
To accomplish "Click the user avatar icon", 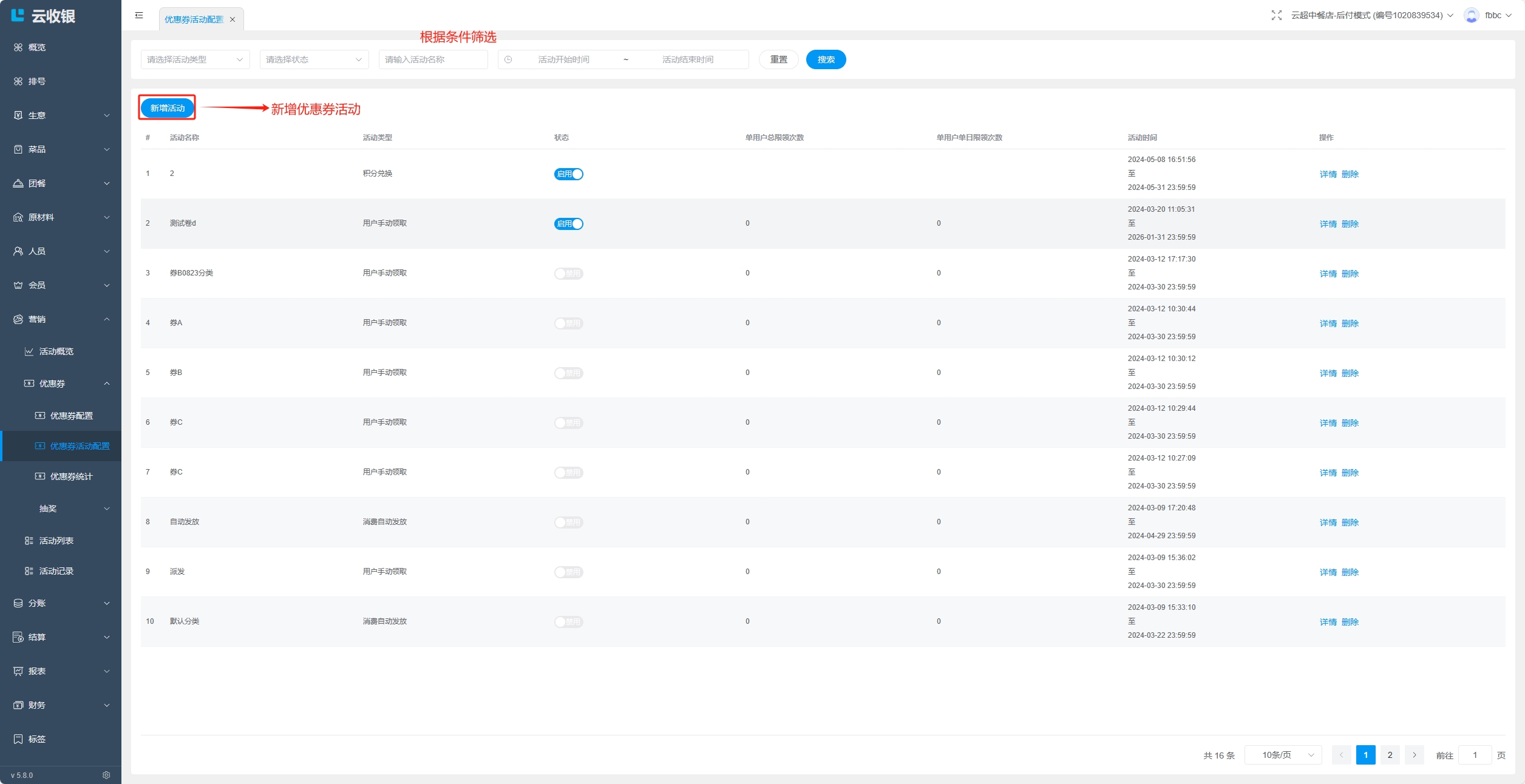I will click(1471, 15).
